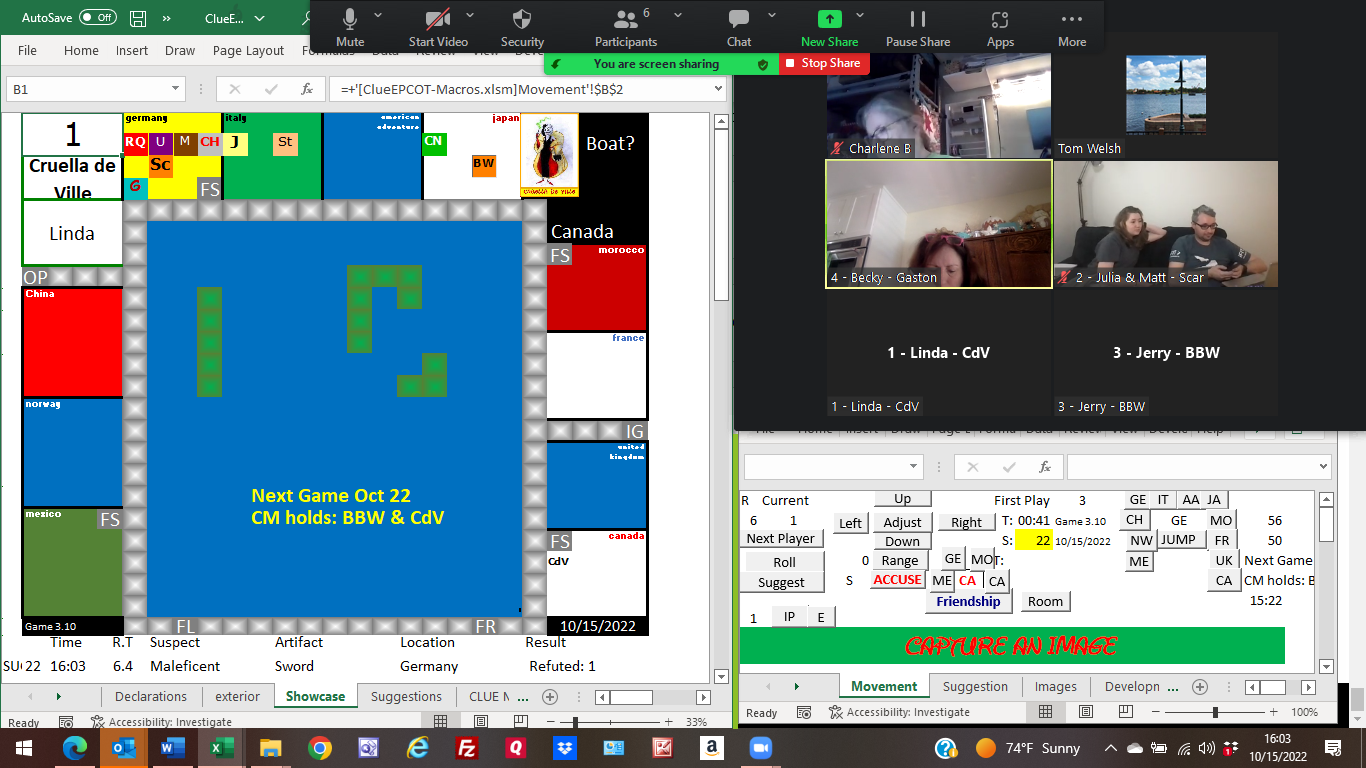Open Microsoft Edge from taskbar
Screen dimensions: 1366x768
pyautogui.click(x=75, y=747)
